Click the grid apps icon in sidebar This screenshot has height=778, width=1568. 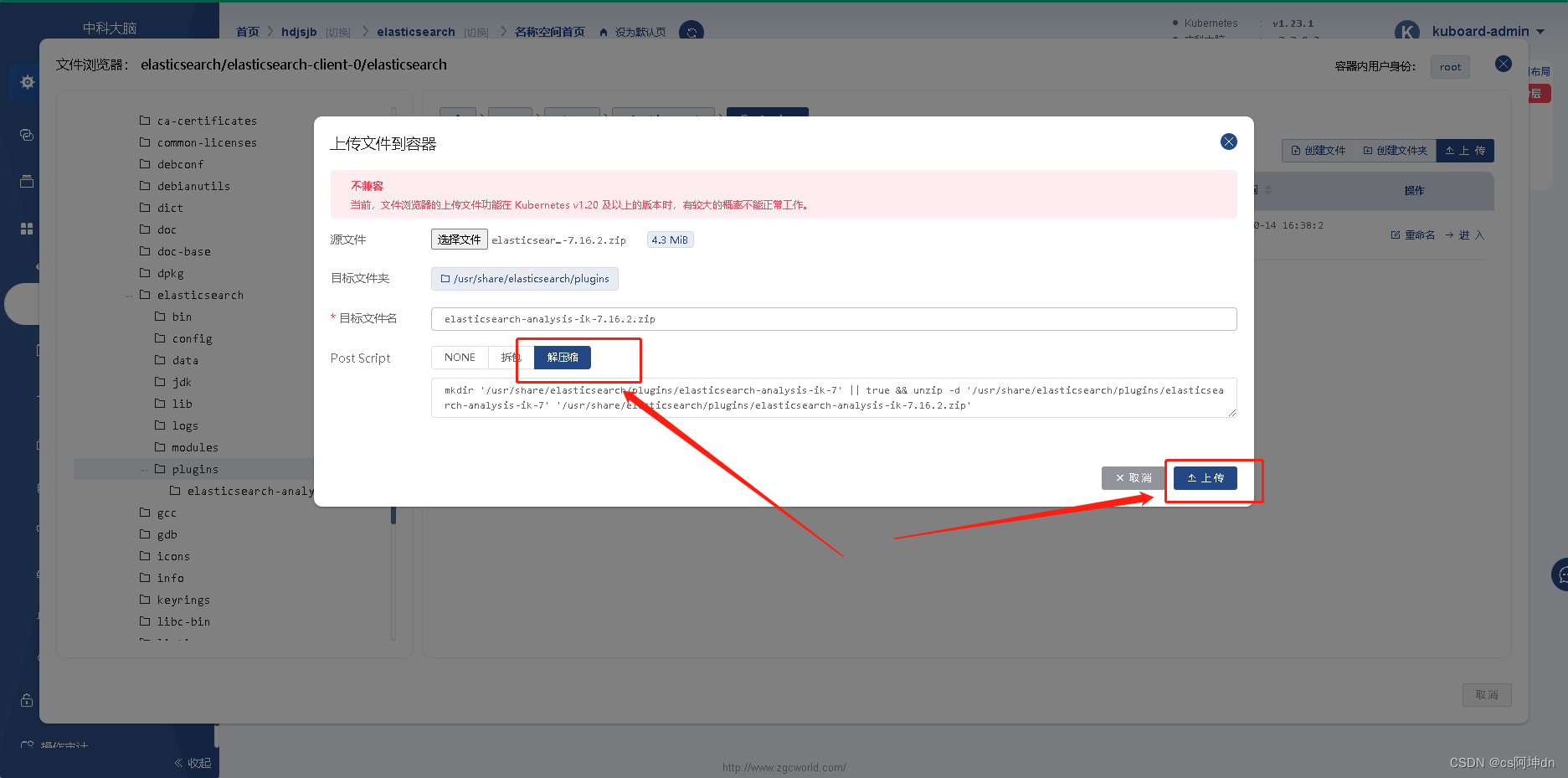27,229
